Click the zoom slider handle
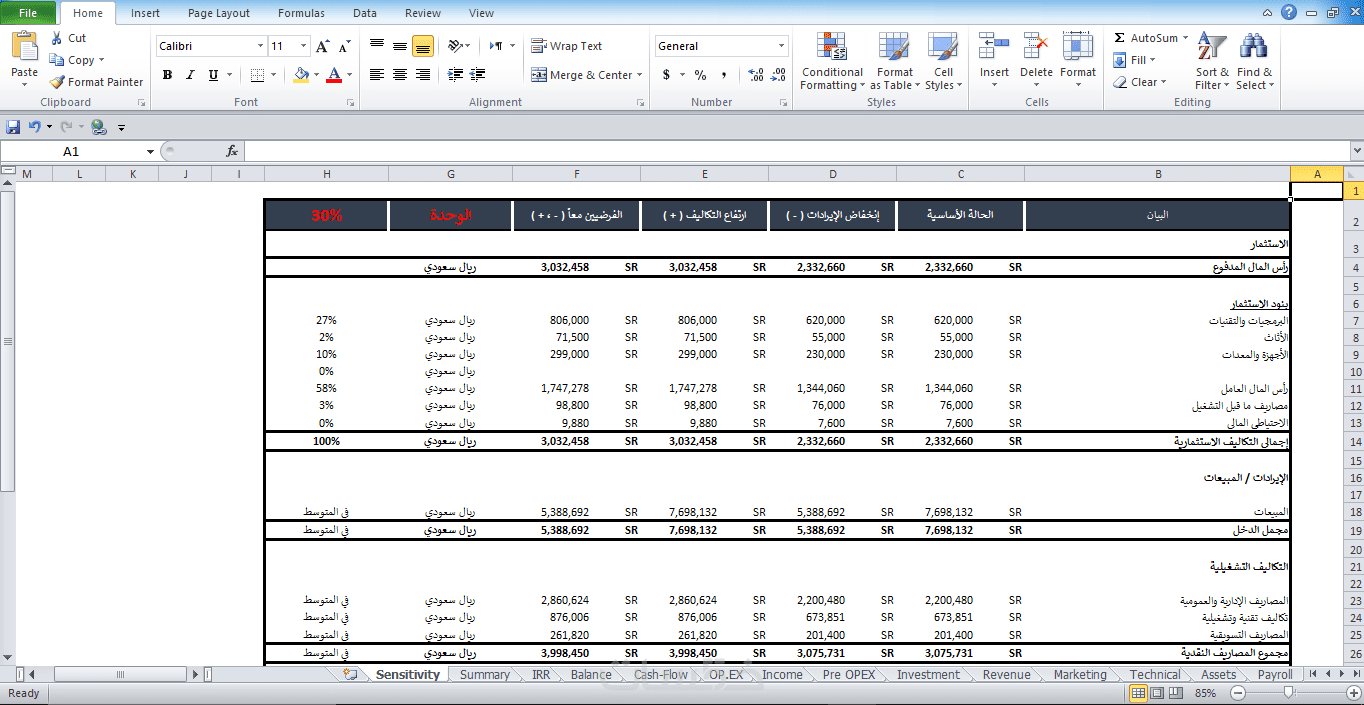The image size is (1364, 705). pyautogui.click(x=1290, y=692)
